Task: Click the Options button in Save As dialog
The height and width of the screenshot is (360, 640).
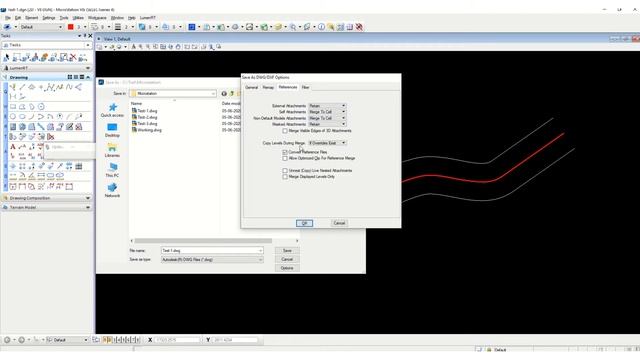Action: [287, 268]
